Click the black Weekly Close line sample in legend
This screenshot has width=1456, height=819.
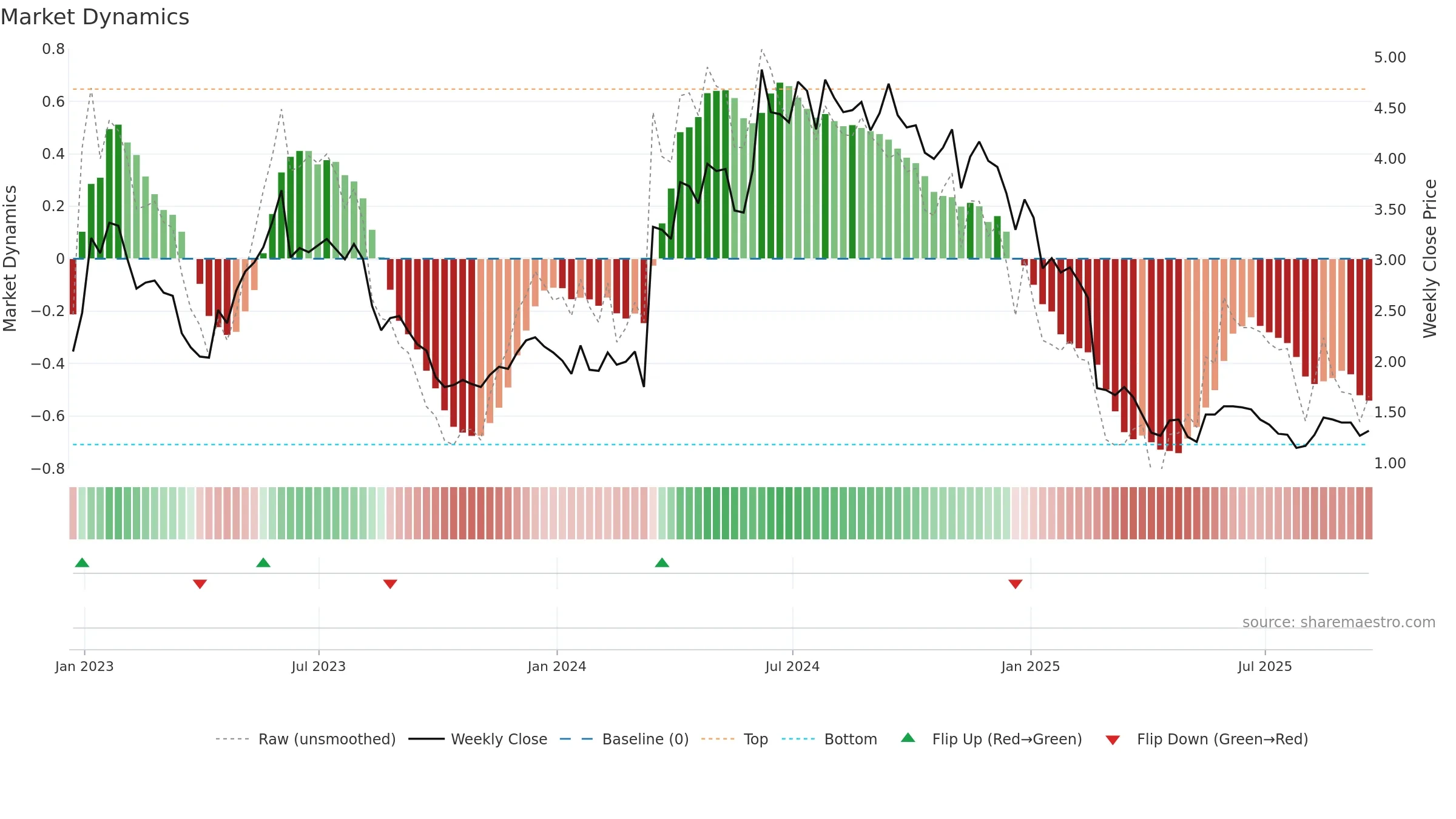coord(426,740)
